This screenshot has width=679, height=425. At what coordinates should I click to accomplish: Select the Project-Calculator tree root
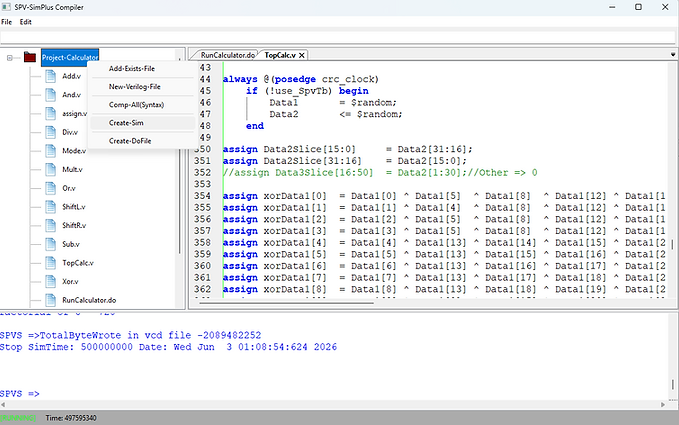(70, 57)
